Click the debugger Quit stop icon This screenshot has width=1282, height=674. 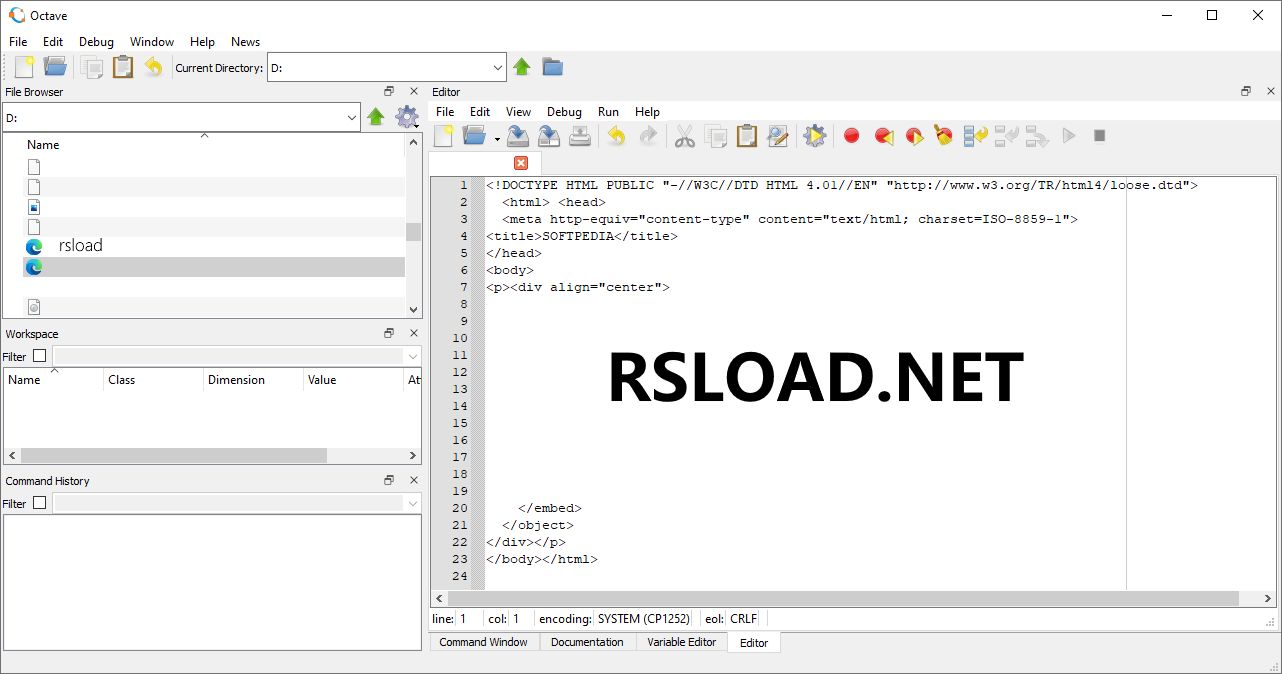[x=1100, y=136]
